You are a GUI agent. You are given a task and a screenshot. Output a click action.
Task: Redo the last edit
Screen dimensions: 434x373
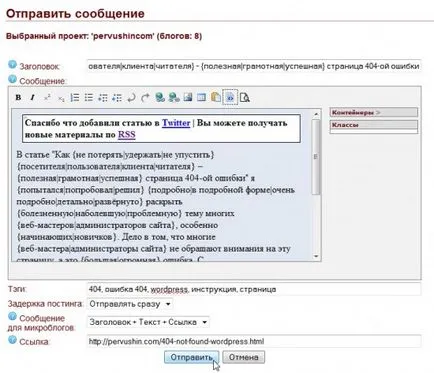pos(145,98)
